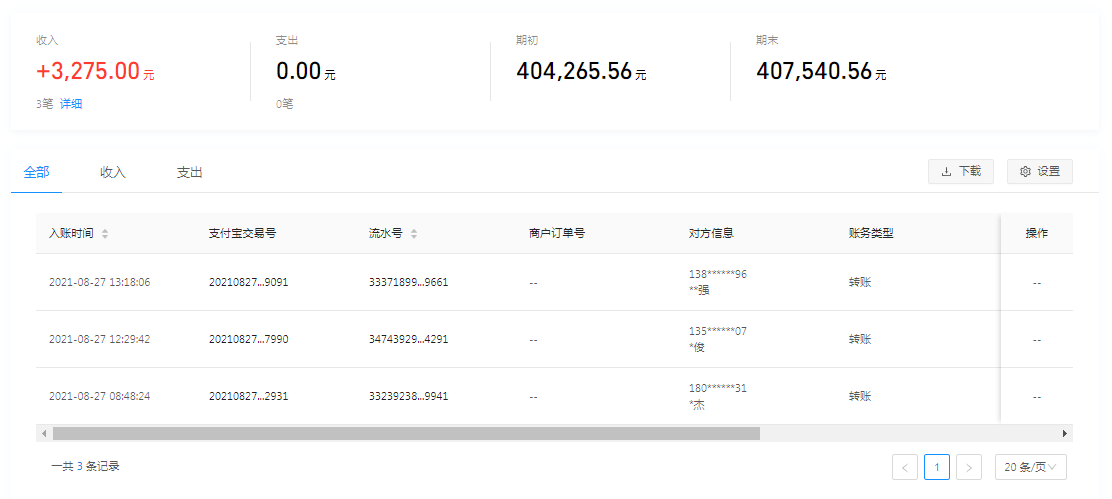Click the horizontal table scrollbar thumb
1112x499 pixels.
pyautogui.click(x=405, y=433)
